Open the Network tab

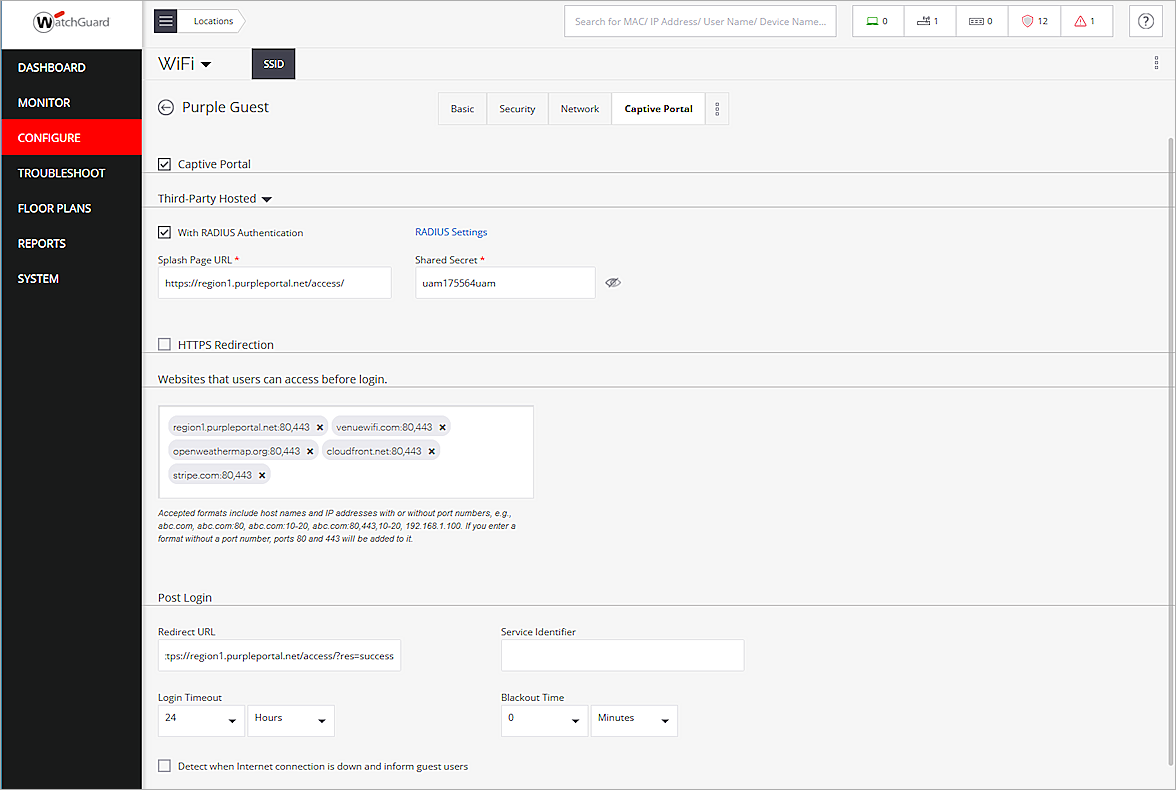click(580, 108)
